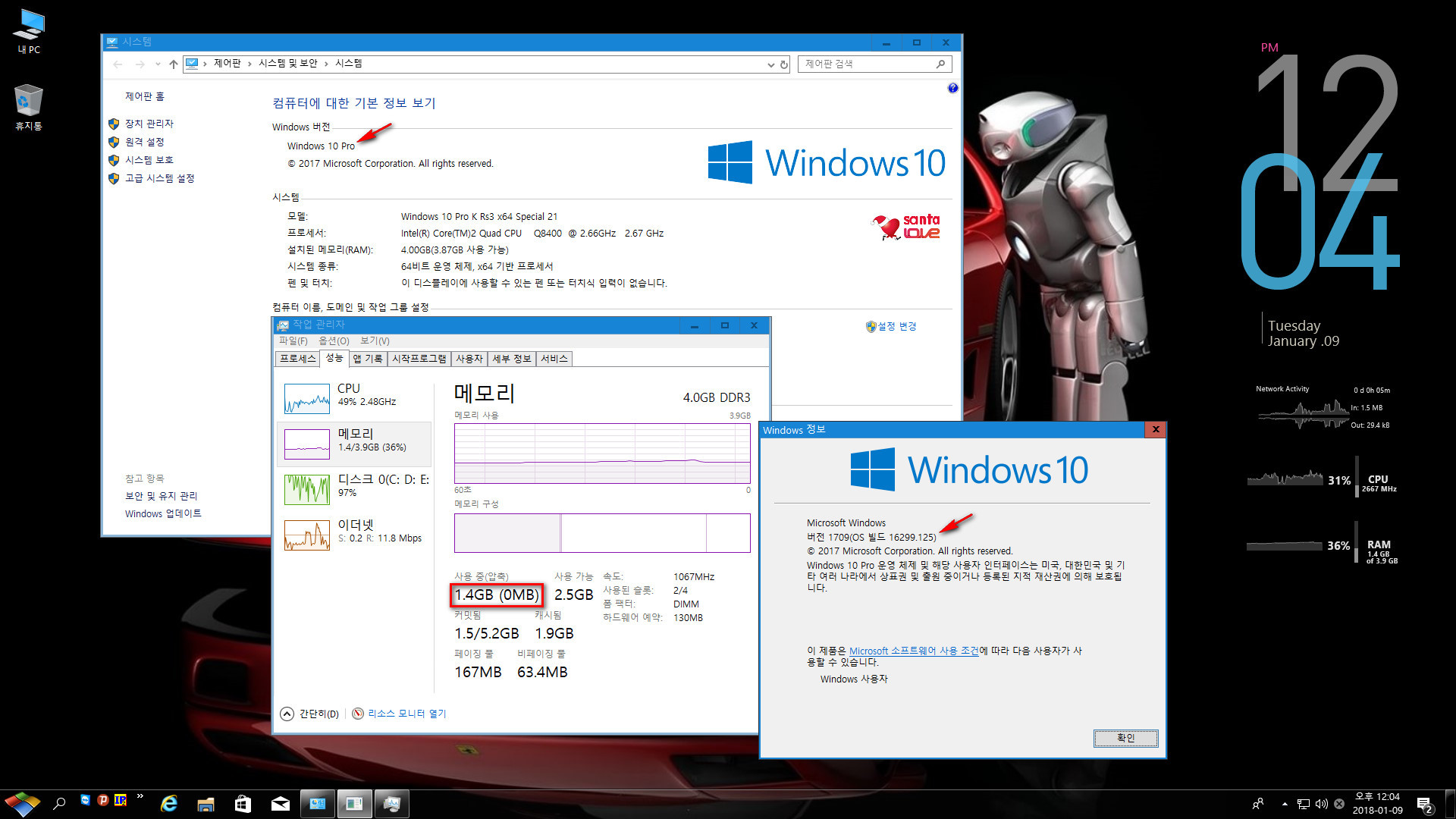Switch to 앱 기록 tab
Screen dimensions: 1456x819
368,359
